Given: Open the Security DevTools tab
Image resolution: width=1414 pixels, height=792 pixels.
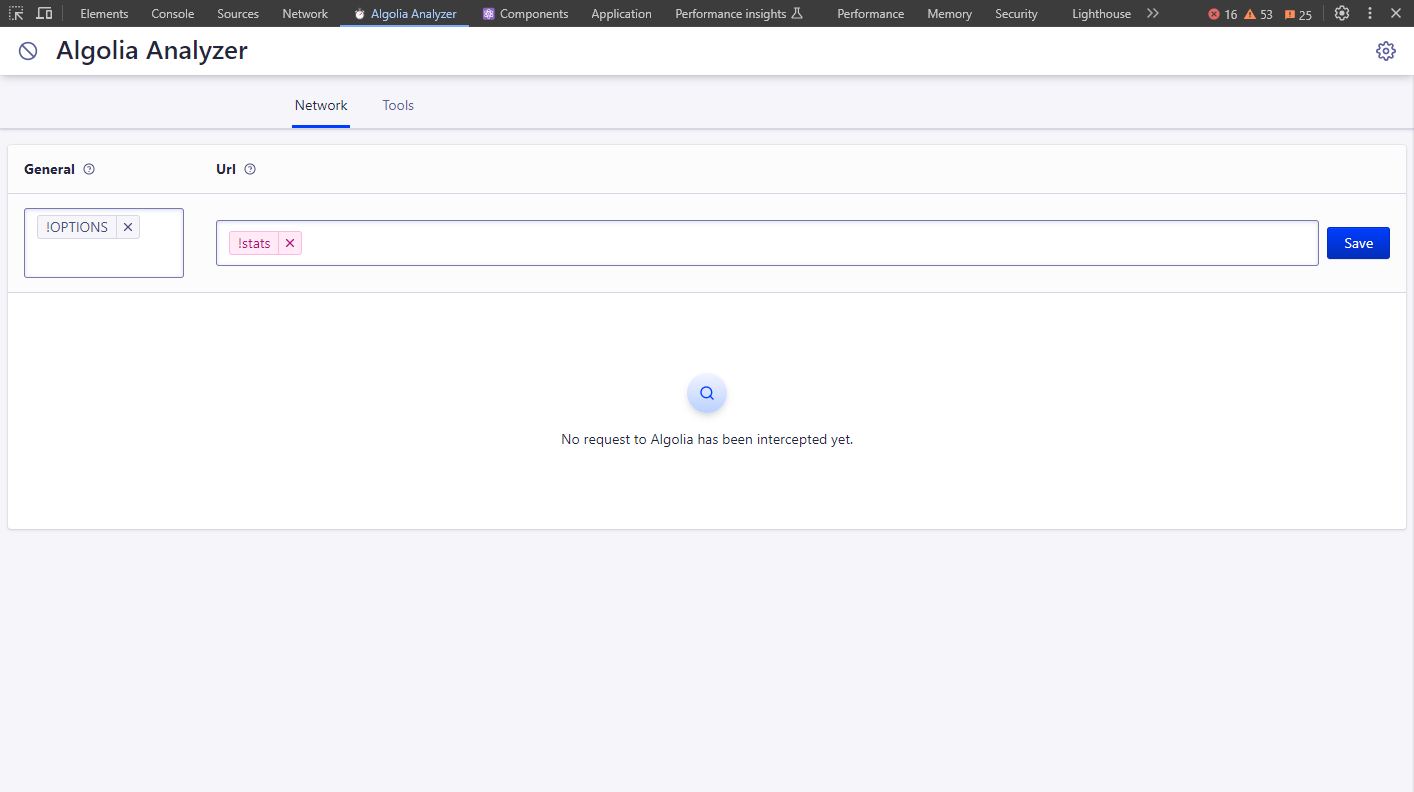Looking at the screenshot, I should (x=1016, y=14).
